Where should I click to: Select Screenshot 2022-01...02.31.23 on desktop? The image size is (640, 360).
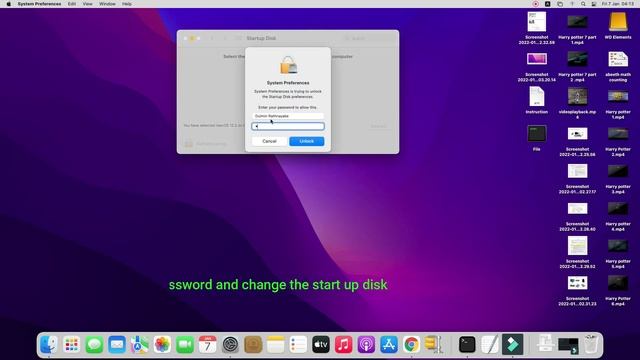click(x=577, y=290)
